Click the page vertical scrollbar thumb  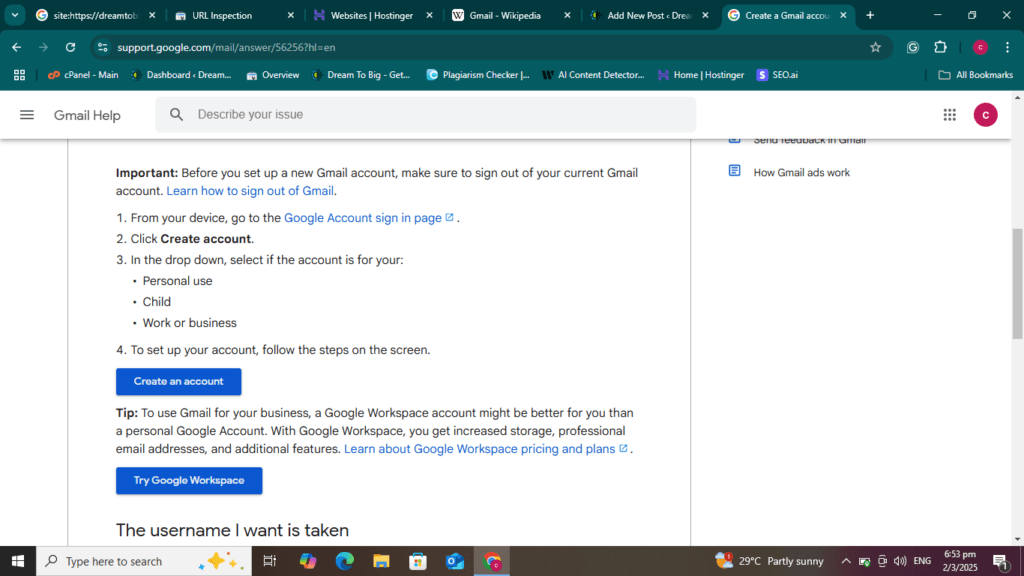pos(1017,283)
